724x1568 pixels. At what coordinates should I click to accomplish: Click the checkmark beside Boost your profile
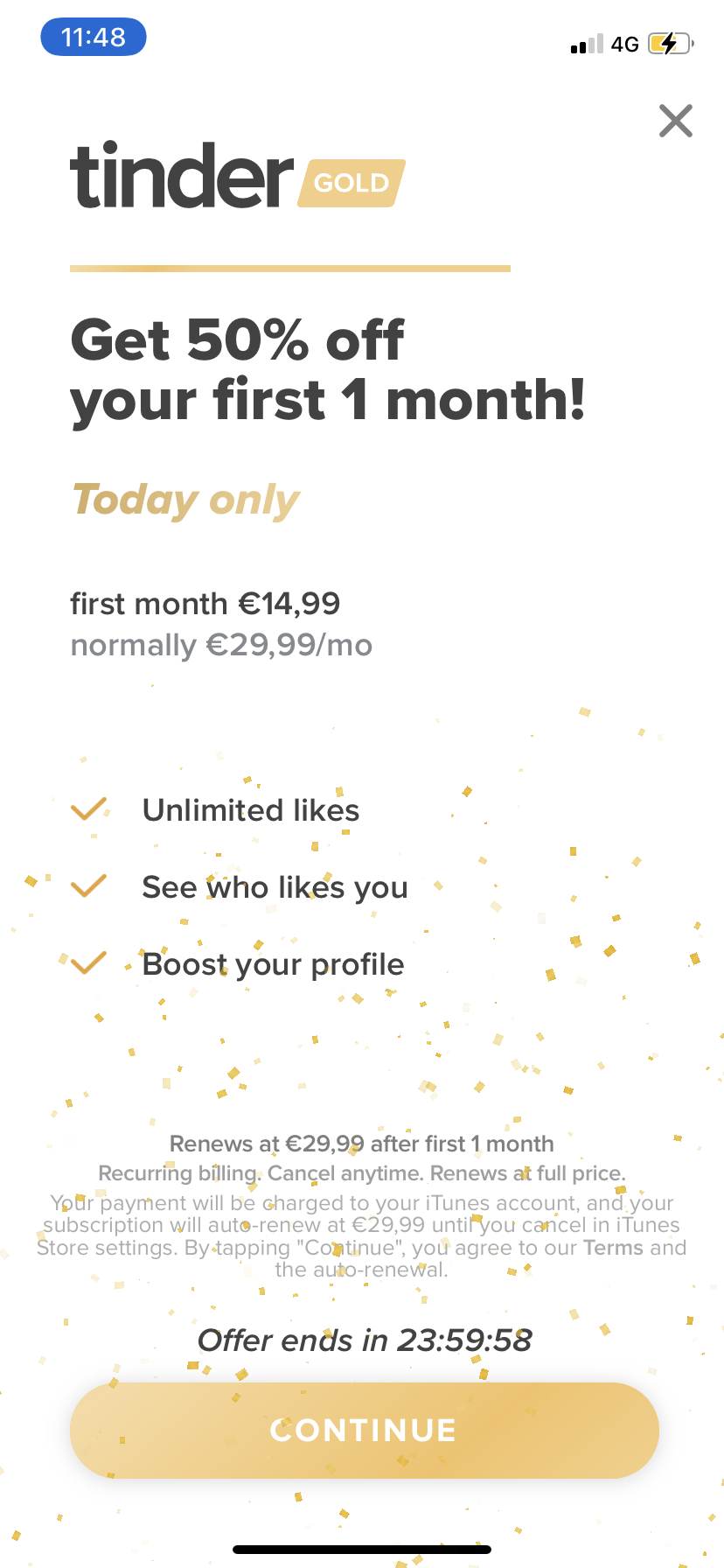88,962
